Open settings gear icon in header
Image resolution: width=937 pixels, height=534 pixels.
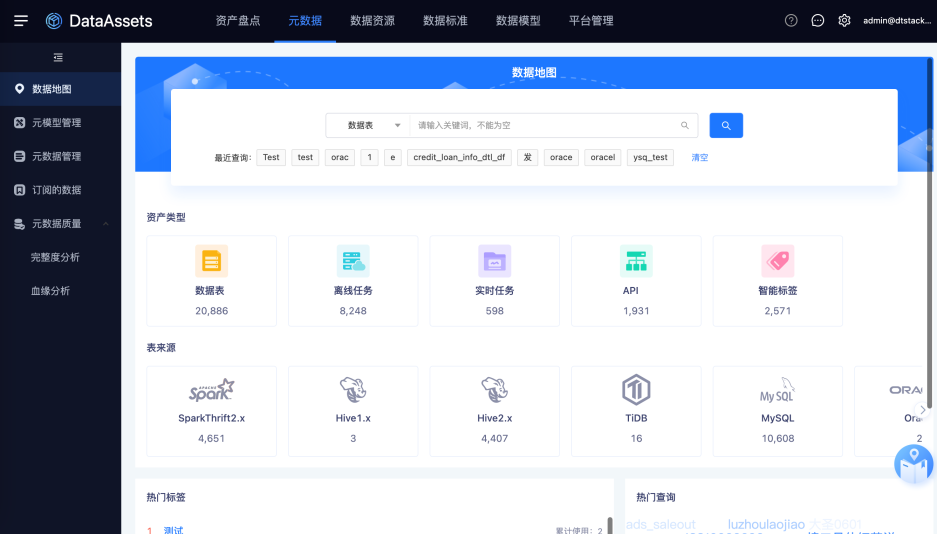click(x=844, y=20)
